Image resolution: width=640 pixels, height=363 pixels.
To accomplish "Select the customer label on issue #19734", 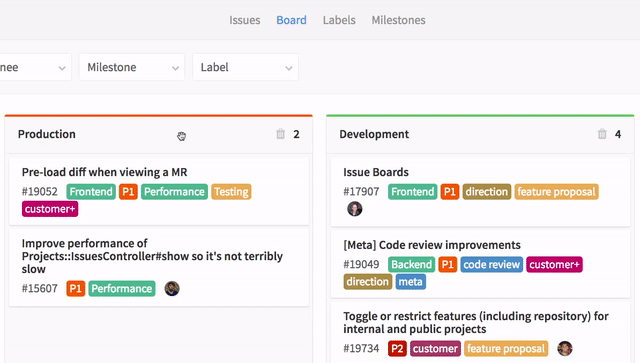I will pyautogui.click(x=435, y=349).
